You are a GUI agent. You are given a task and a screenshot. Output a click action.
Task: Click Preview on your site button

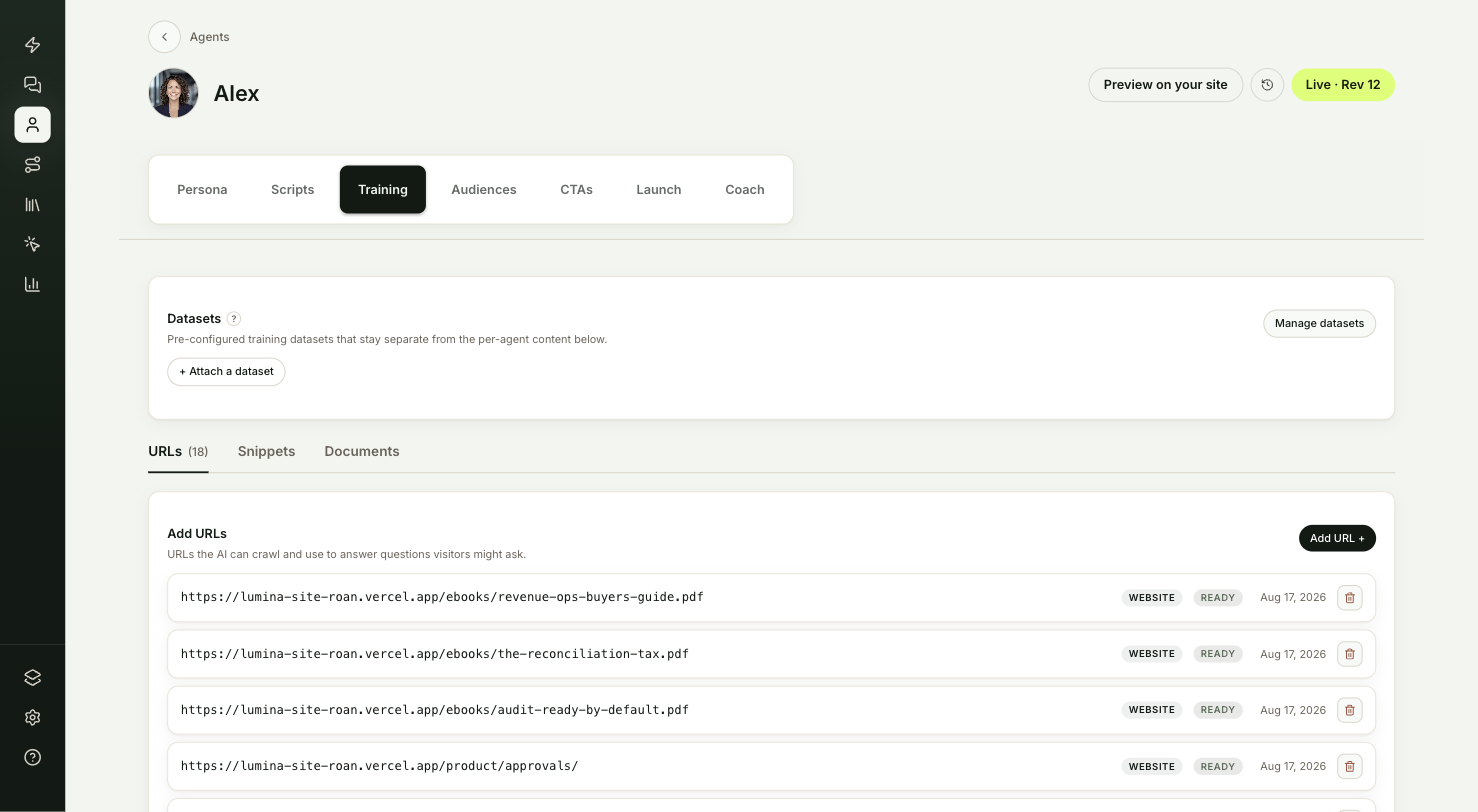(1165, 85)
